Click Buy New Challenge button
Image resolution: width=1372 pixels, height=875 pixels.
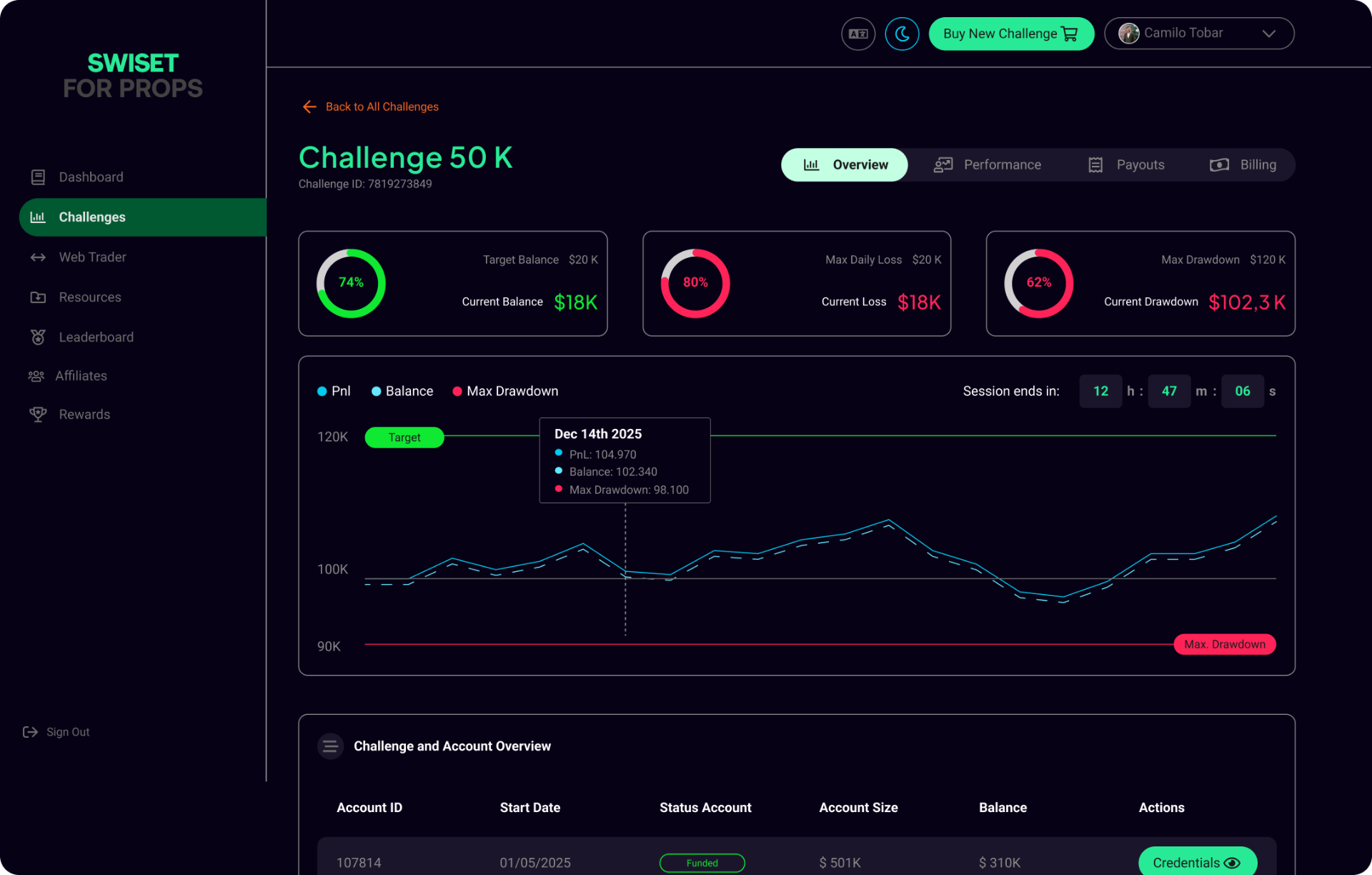(x=1011, y=34)
